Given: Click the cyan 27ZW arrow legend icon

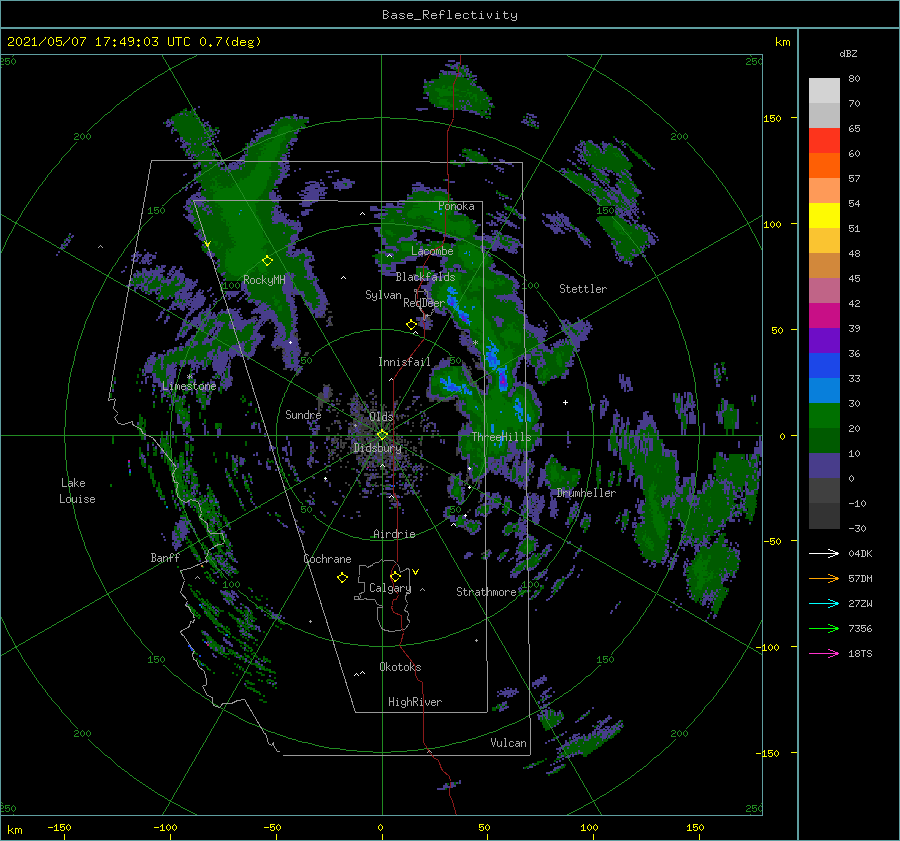Looking at the screenshot, I should 824,603.
